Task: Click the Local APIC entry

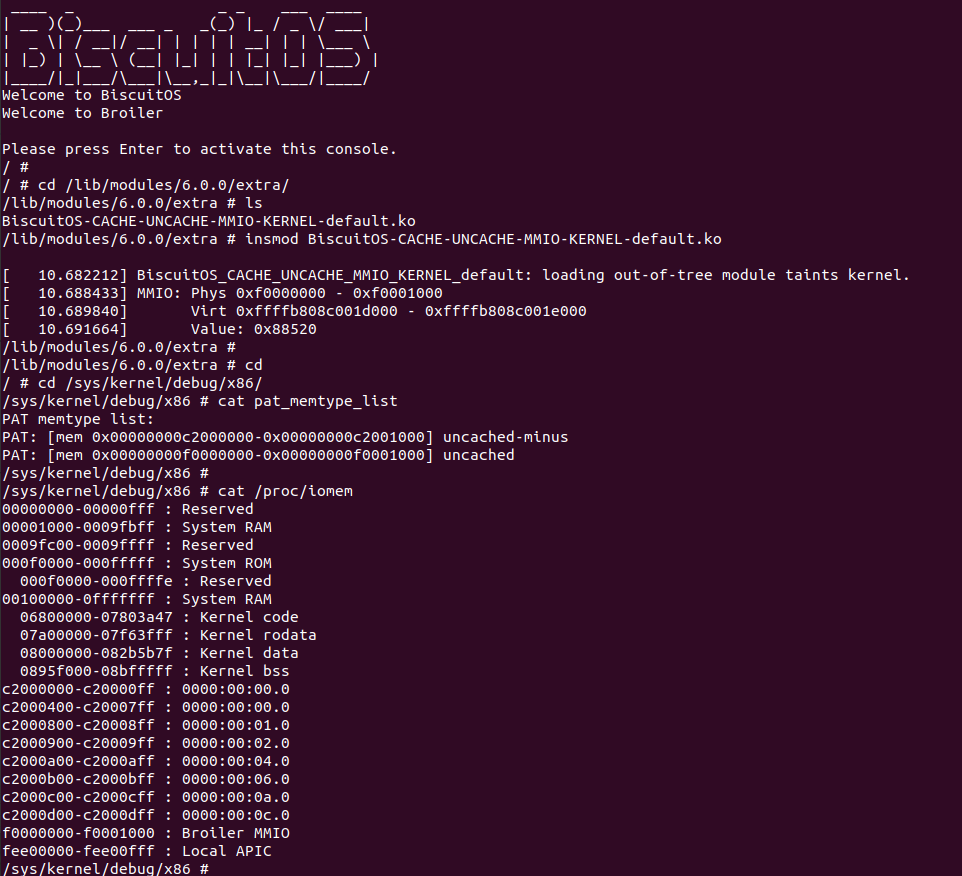Action: tap(136, 851)
